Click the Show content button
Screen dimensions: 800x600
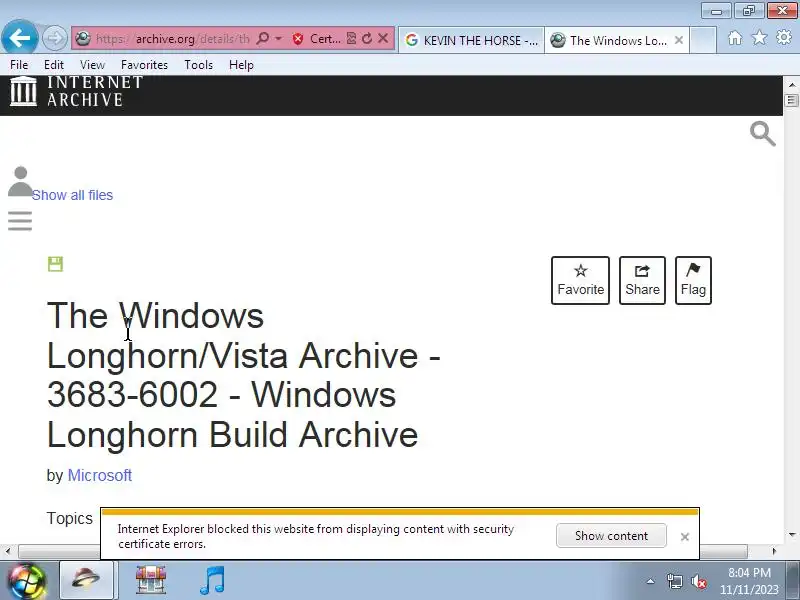pyautogui.click(x=611, y=536)
